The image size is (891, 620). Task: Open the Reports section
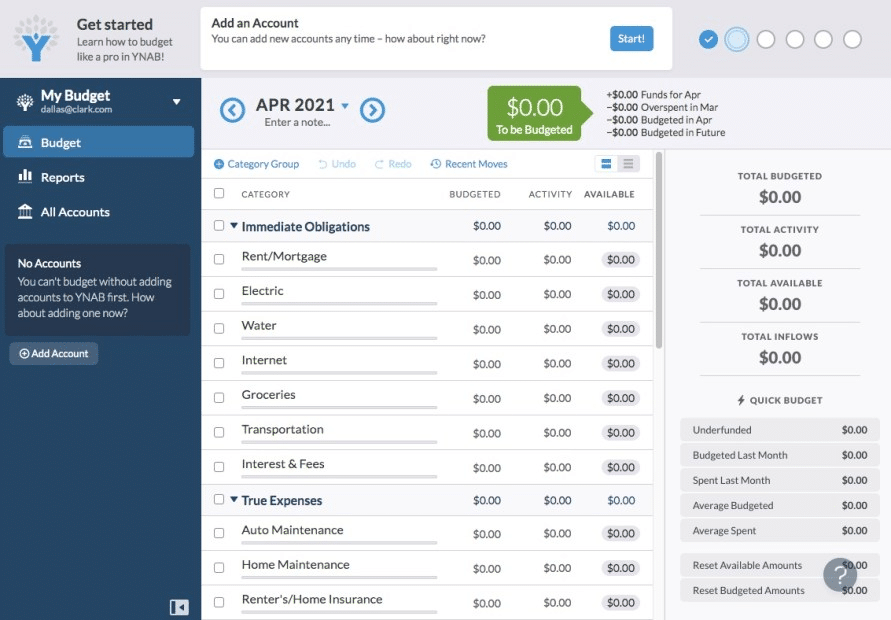tap(99, 177)
